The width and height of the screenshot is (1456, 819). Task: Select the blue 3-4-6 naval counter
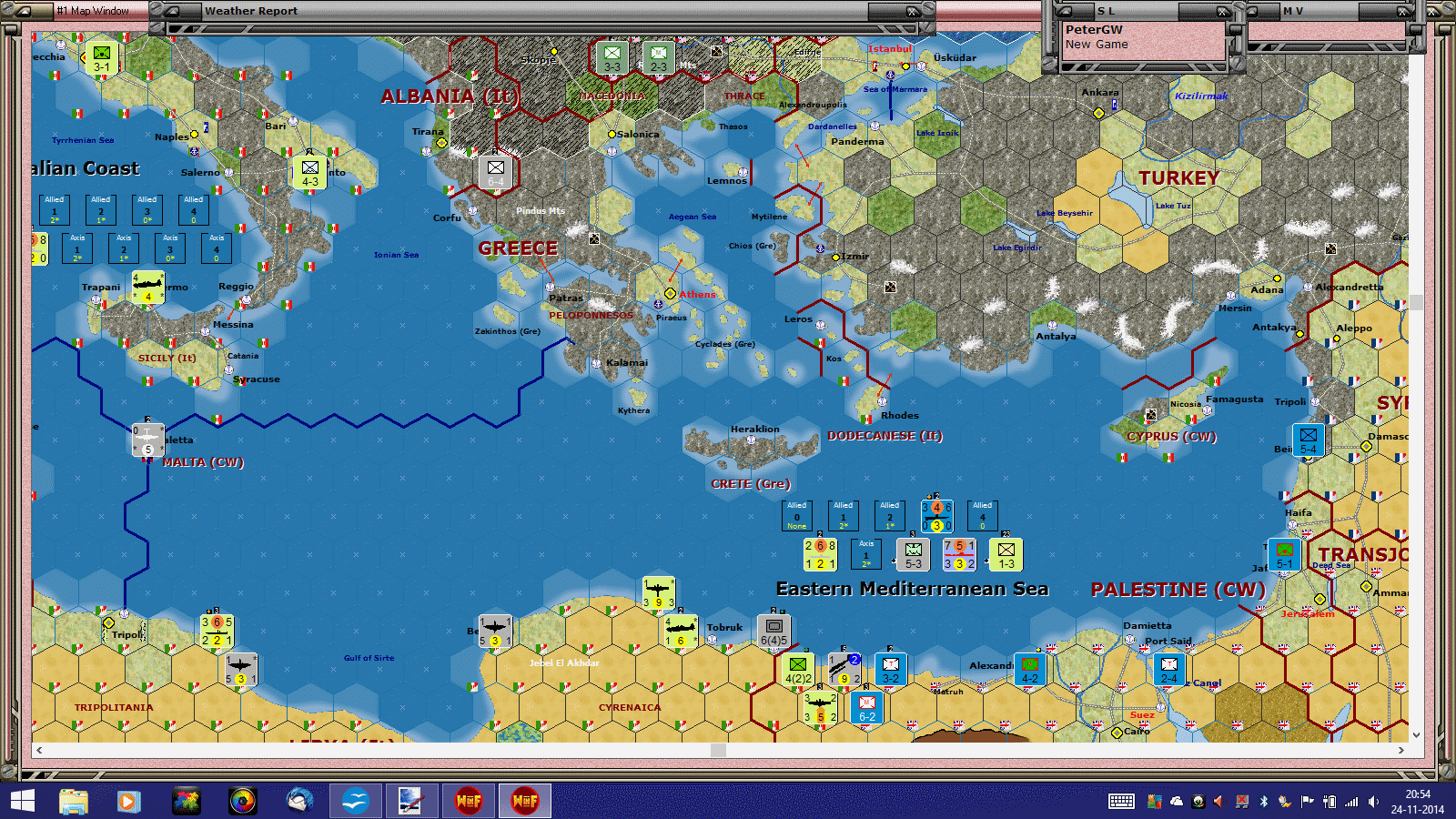click(x=936, y=516)
